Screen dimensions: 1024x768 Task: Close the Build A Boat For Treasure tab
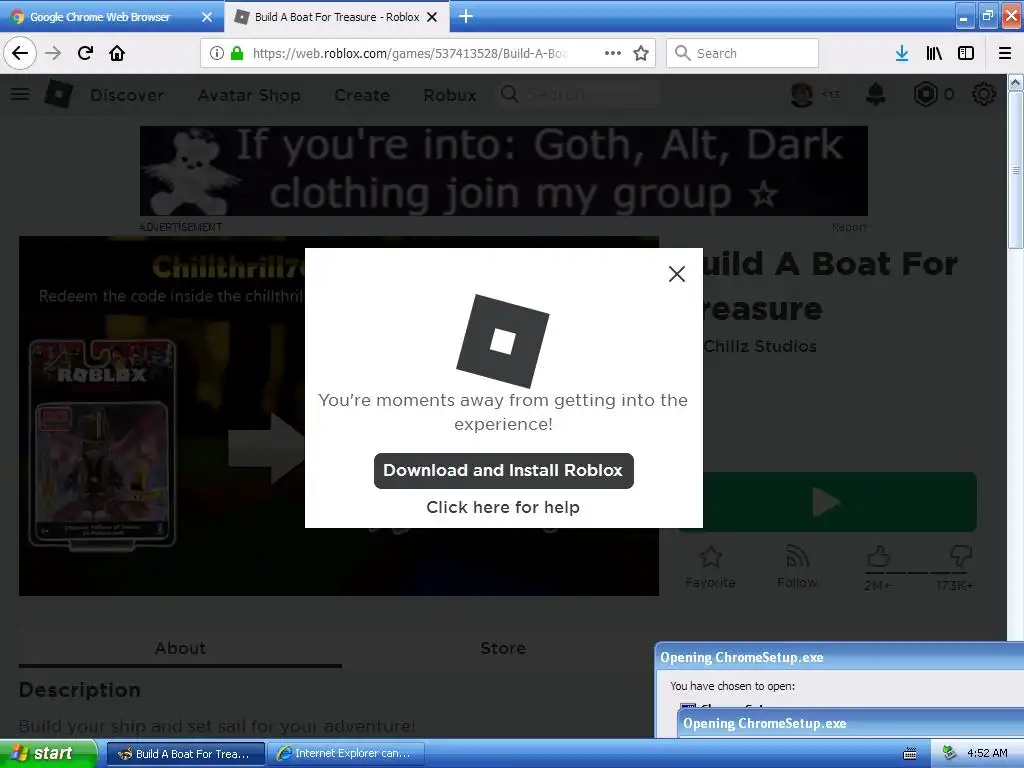click(432, 17)
